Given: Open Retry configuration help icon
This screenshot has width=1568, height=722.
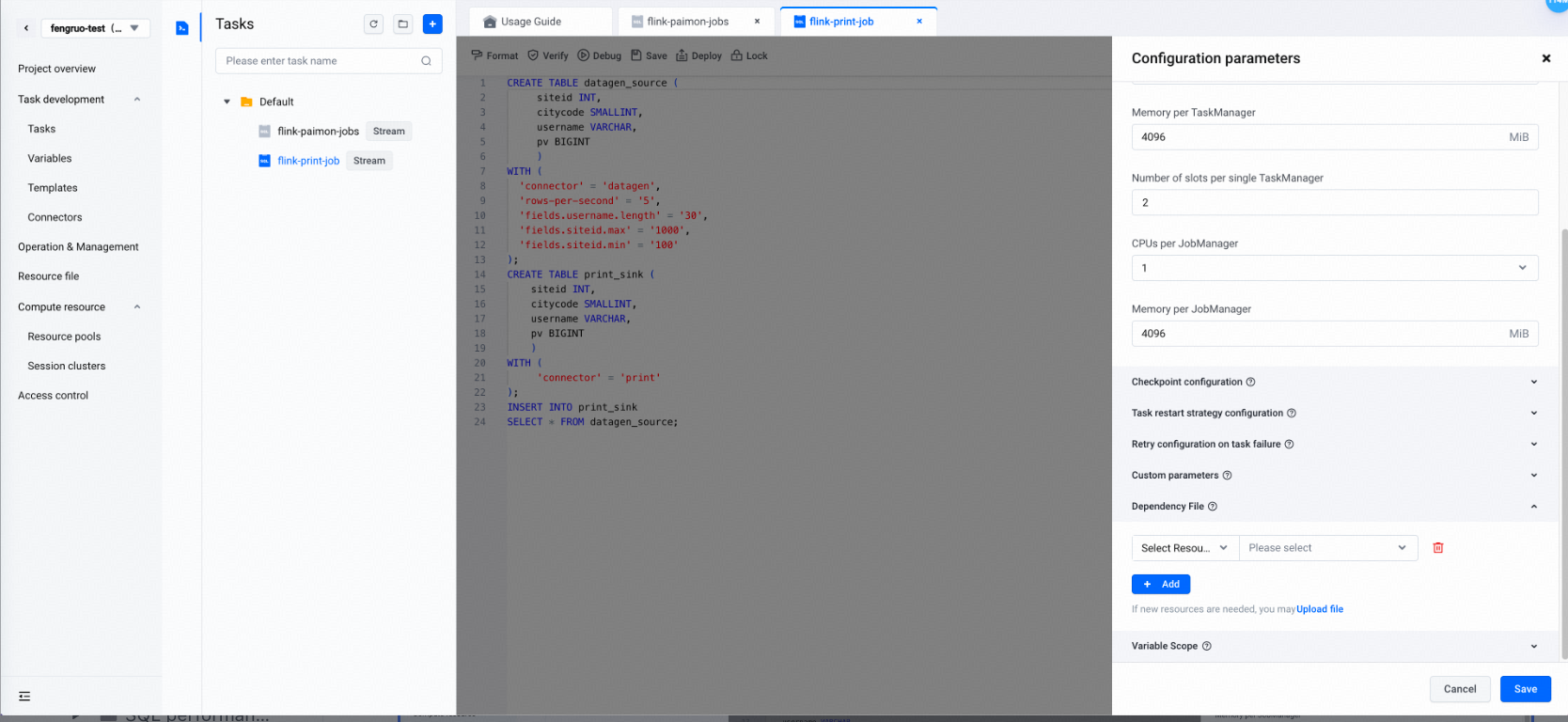Looking at the screenshot, I should click(x=1289, y=444).
